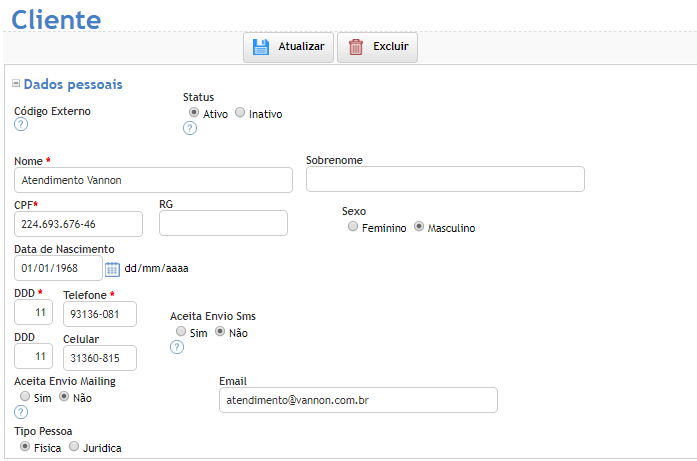Viewport: 697px width, 461px height.
Task: Select Não for Aceita Envio Mailing
Action: pyautogui.click(x=64, y=396)
